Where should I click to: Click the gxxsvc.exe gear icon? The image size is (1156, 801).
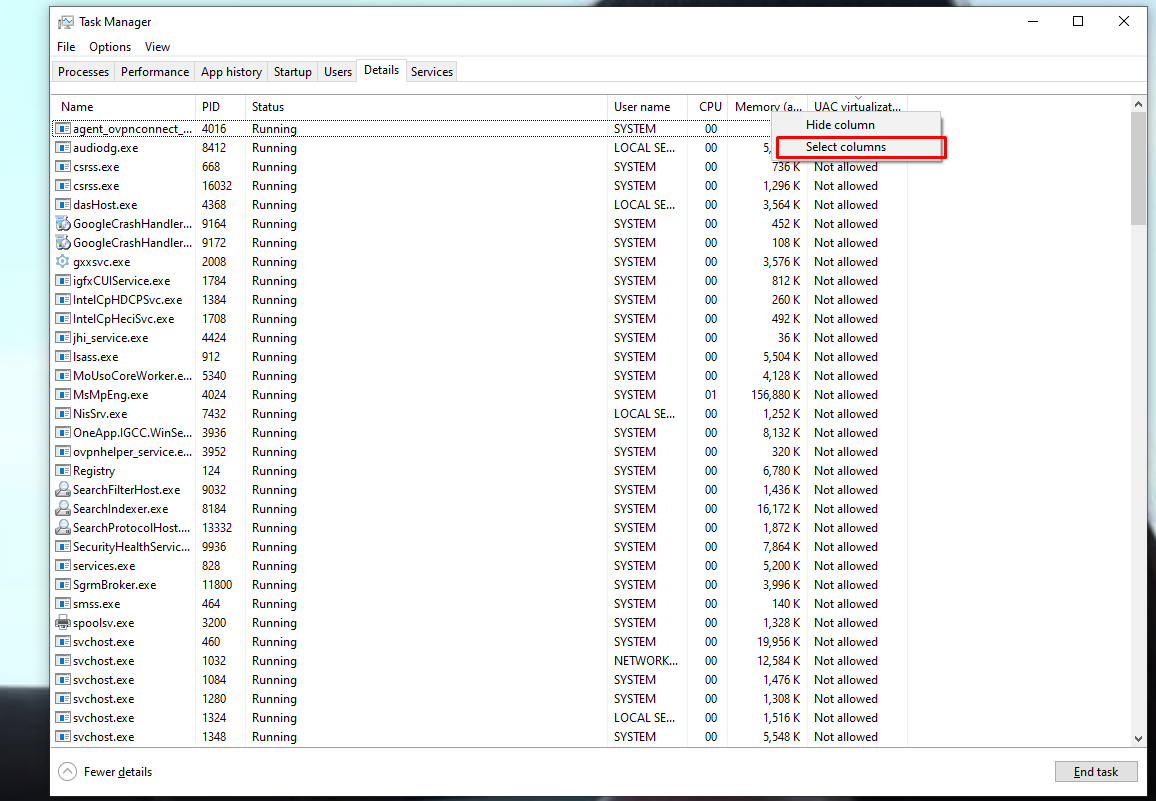pos(63,261)
